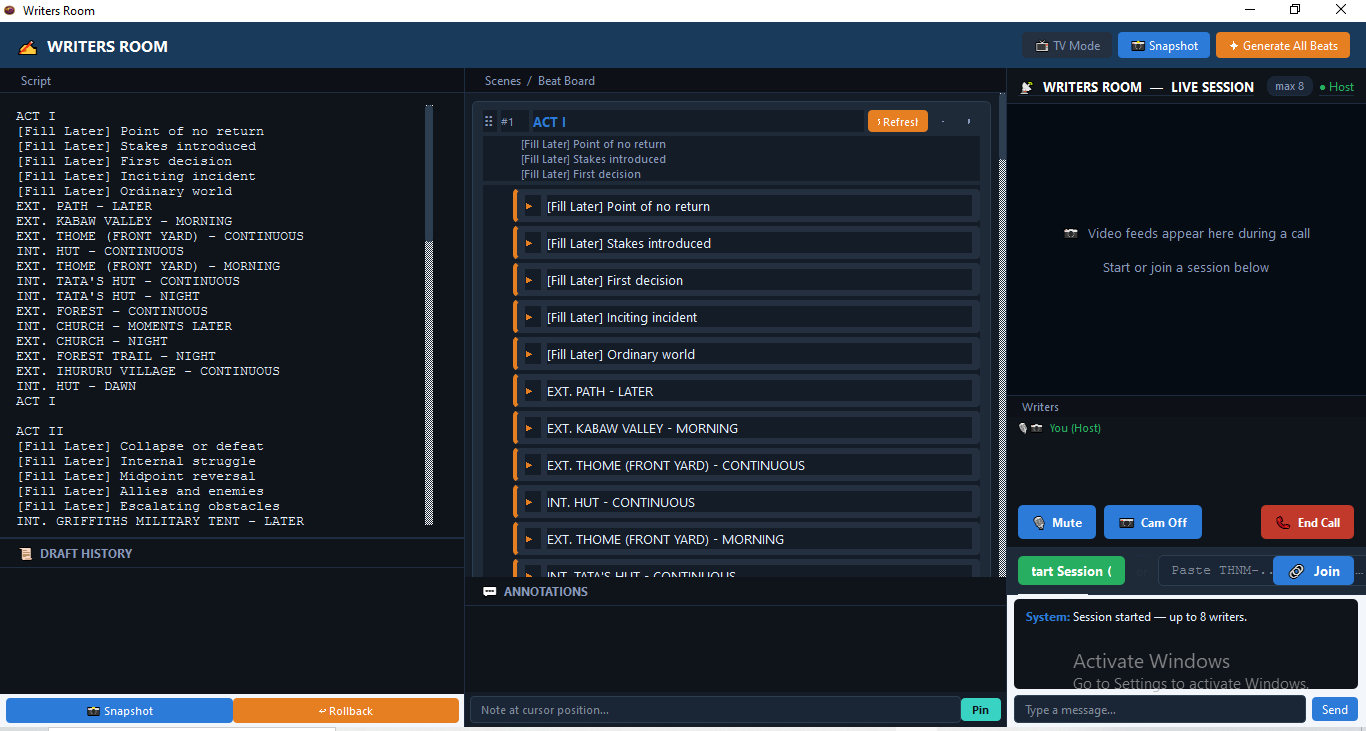Expand the Inciting incident beat

[529, 317]
